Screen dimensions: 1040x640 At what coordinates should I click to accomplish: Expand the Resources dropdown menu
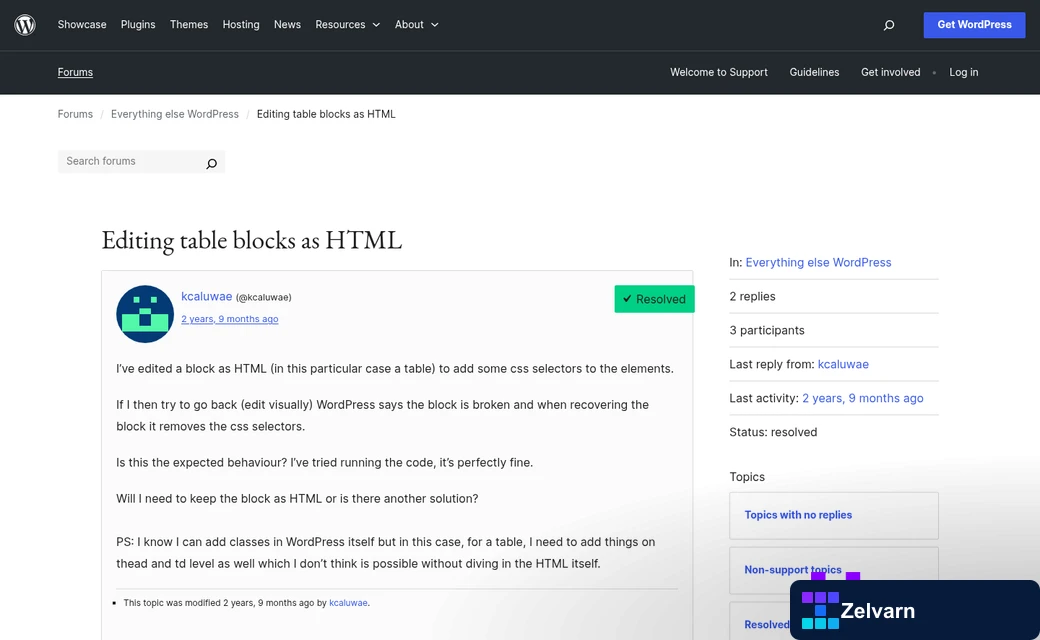tap(348, 25)
